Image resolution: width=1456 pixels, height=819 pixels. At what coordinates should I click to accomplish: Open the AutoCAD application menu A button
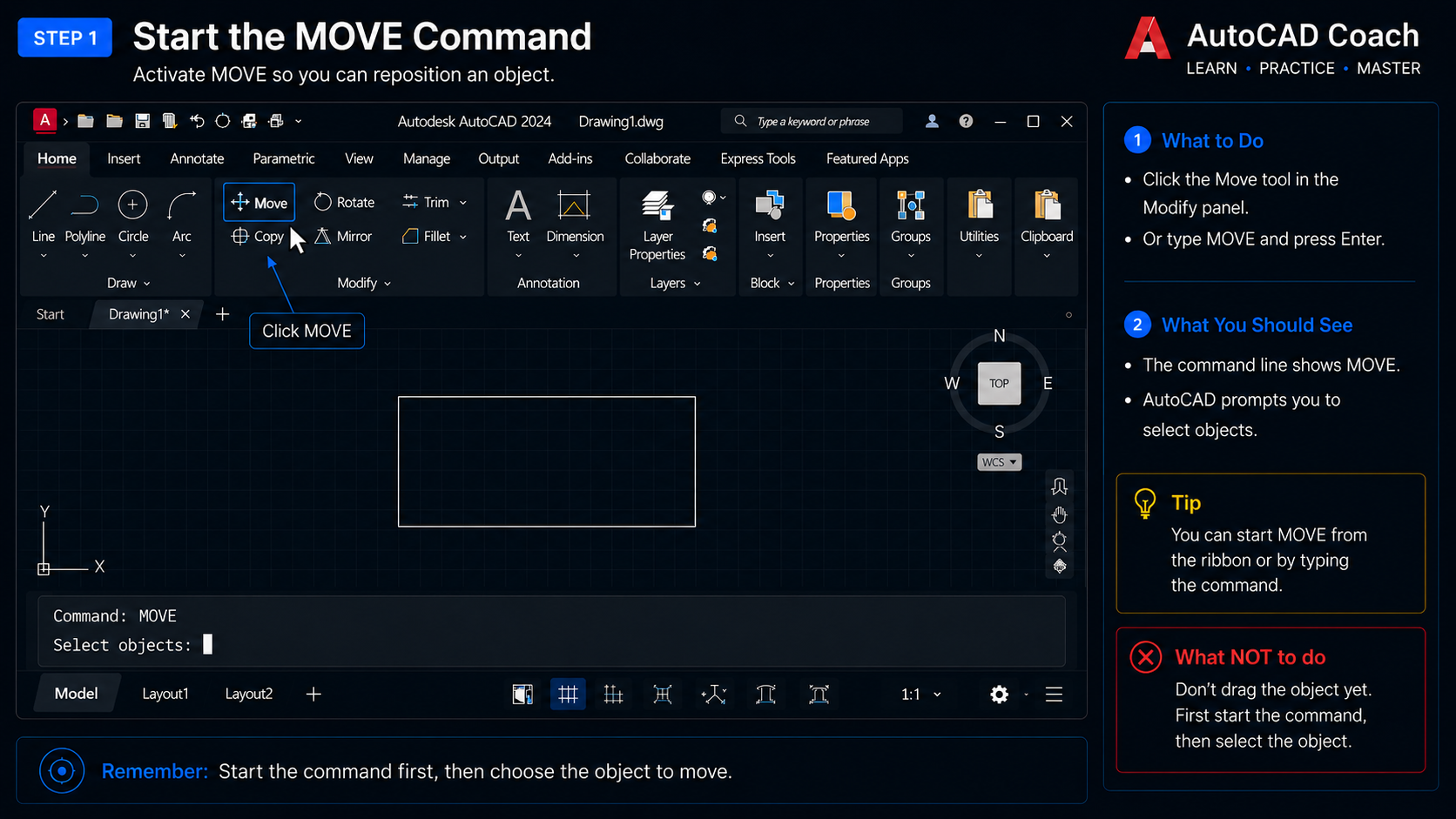[x=44, y=120]
